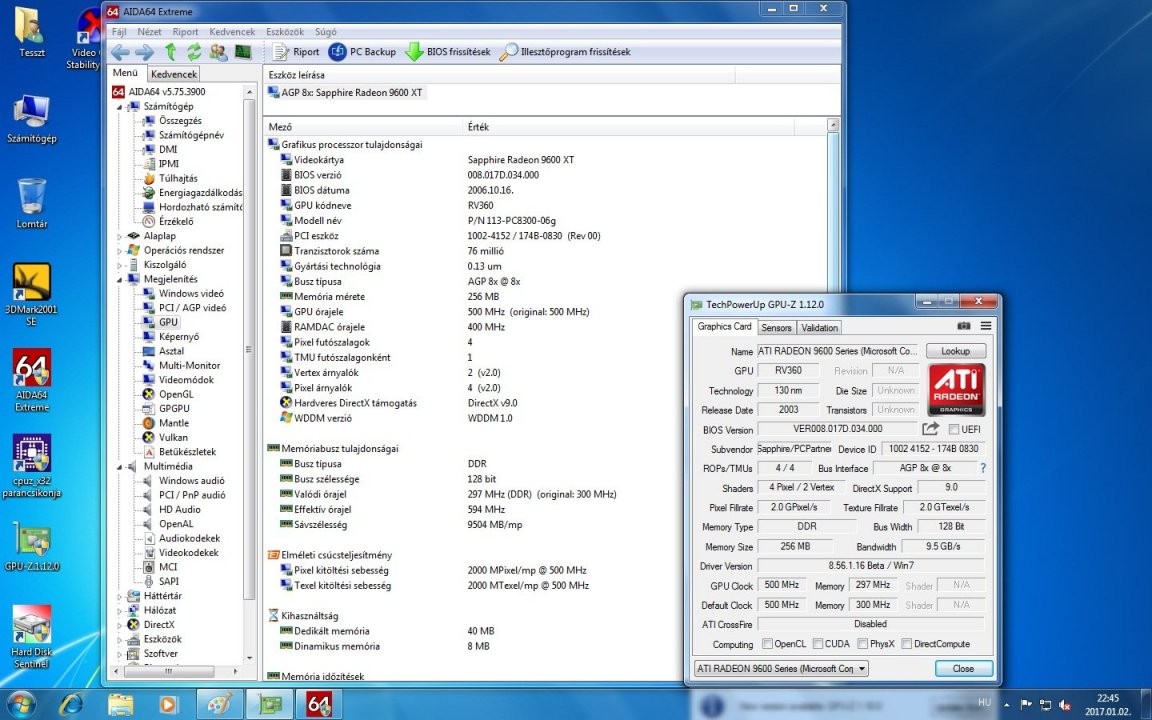The width and height of the screenshot is (1152, 720).
Task: Click the Mező column header
Action: coord(363,126)
